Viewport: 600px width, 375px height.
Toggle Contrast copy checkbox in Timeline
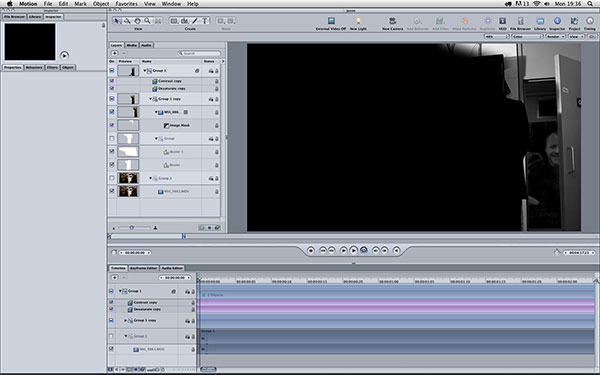pyautogui.click(x=111, y=302)
